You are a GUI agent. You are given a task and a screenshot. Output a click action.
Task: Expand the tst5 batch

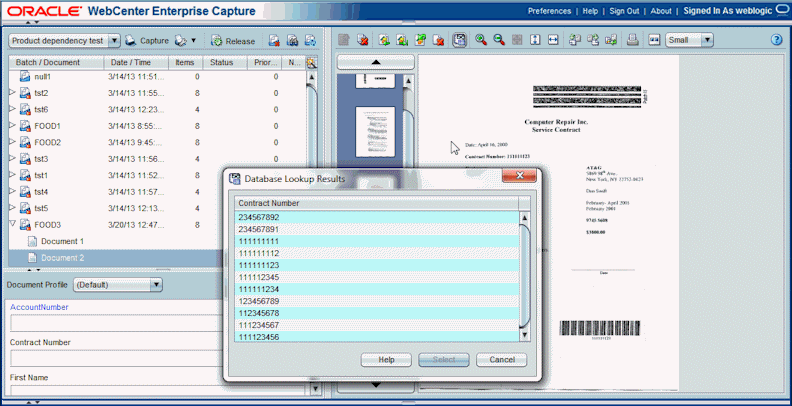pyautogui.click(x=13, y=208)
